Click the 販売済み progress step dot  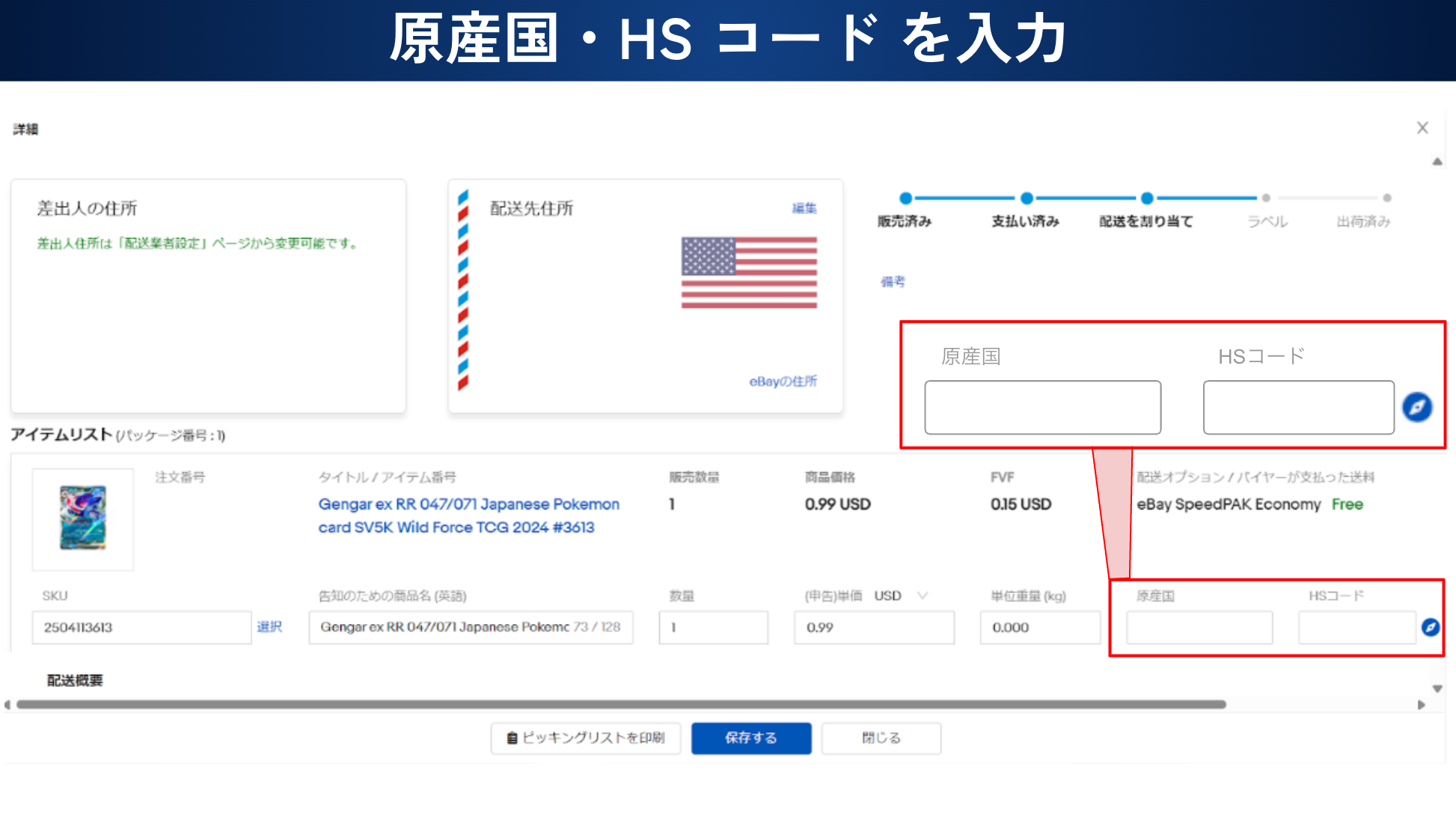pos(905,198)
